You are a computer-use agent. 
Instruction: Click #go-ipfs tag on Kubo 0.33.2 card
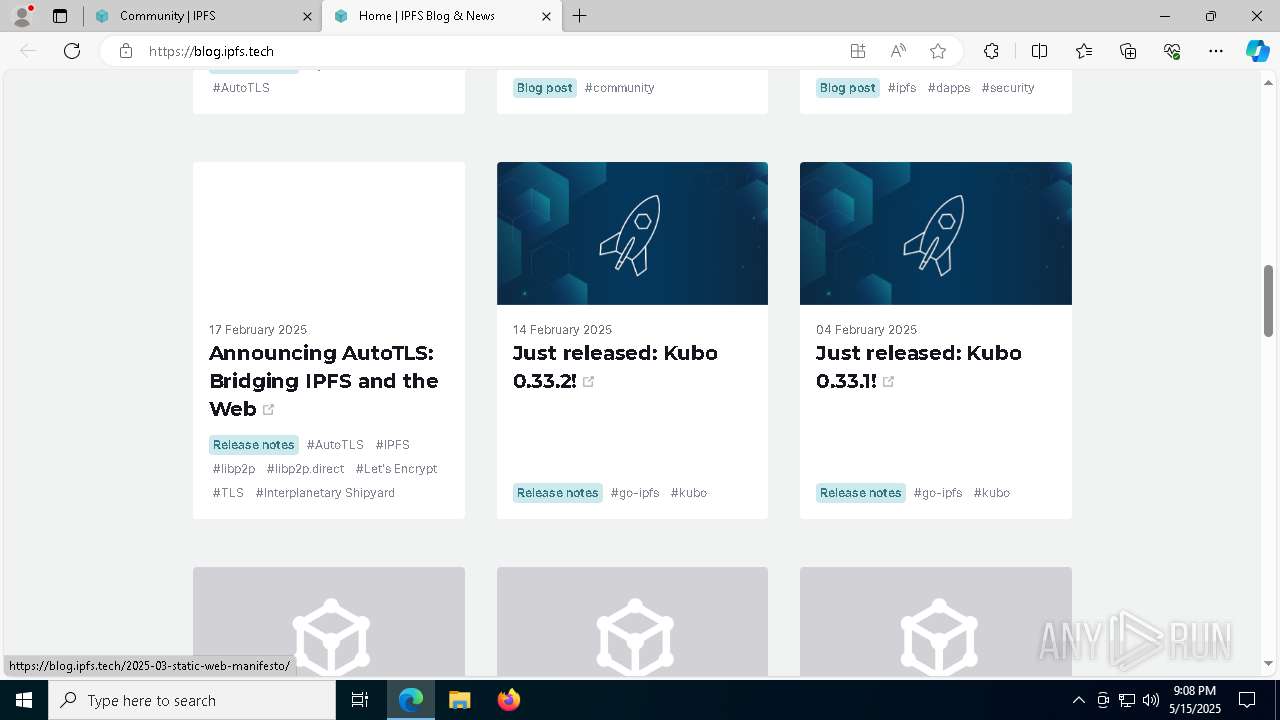(x=635, y=493)
